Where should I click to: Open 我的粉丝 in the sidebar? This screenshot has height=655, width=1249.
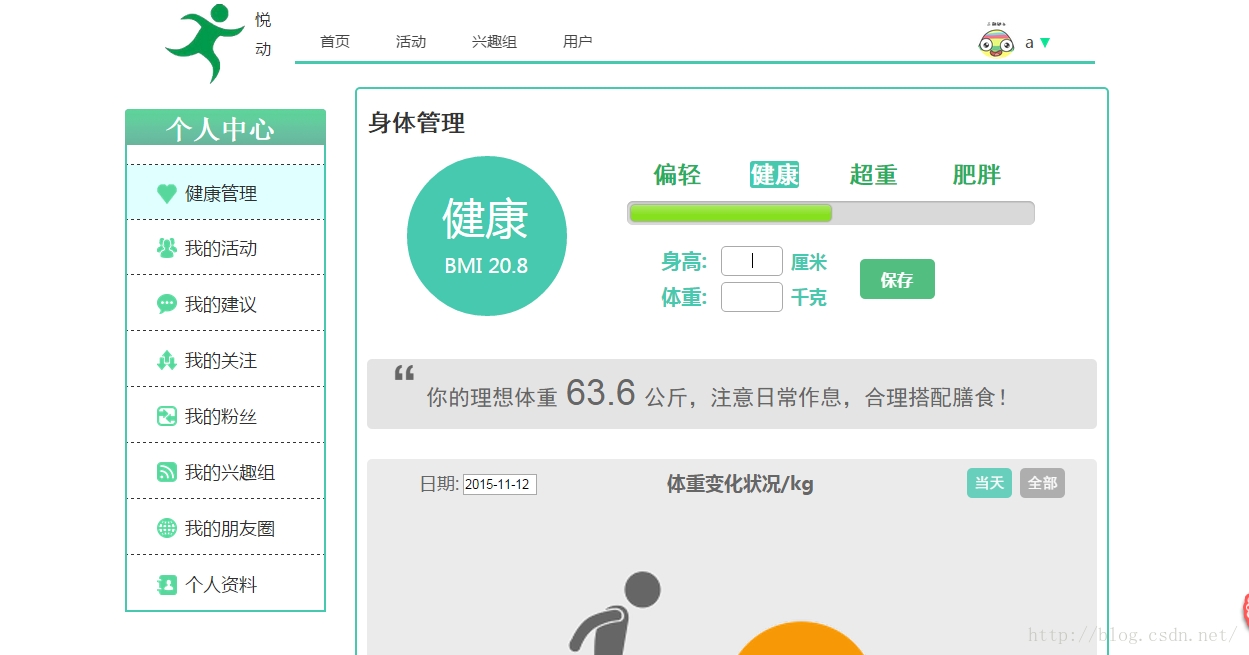click(x=225, y=416)
